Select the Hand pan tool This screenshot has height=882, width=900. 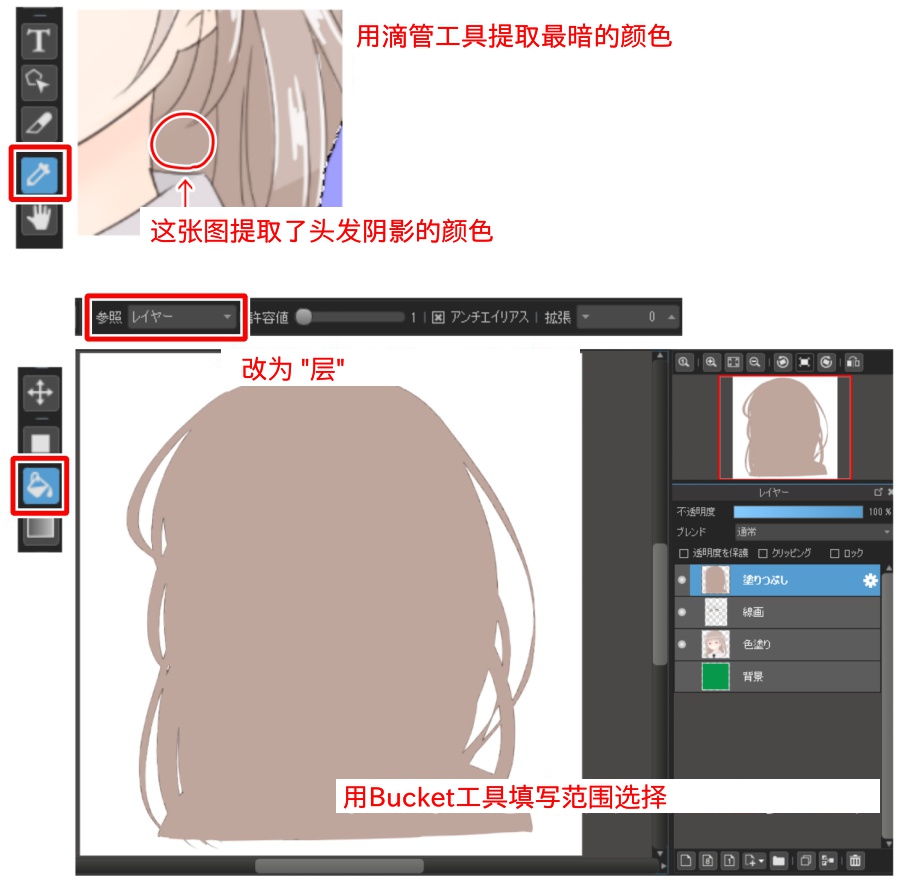[39, 218]
